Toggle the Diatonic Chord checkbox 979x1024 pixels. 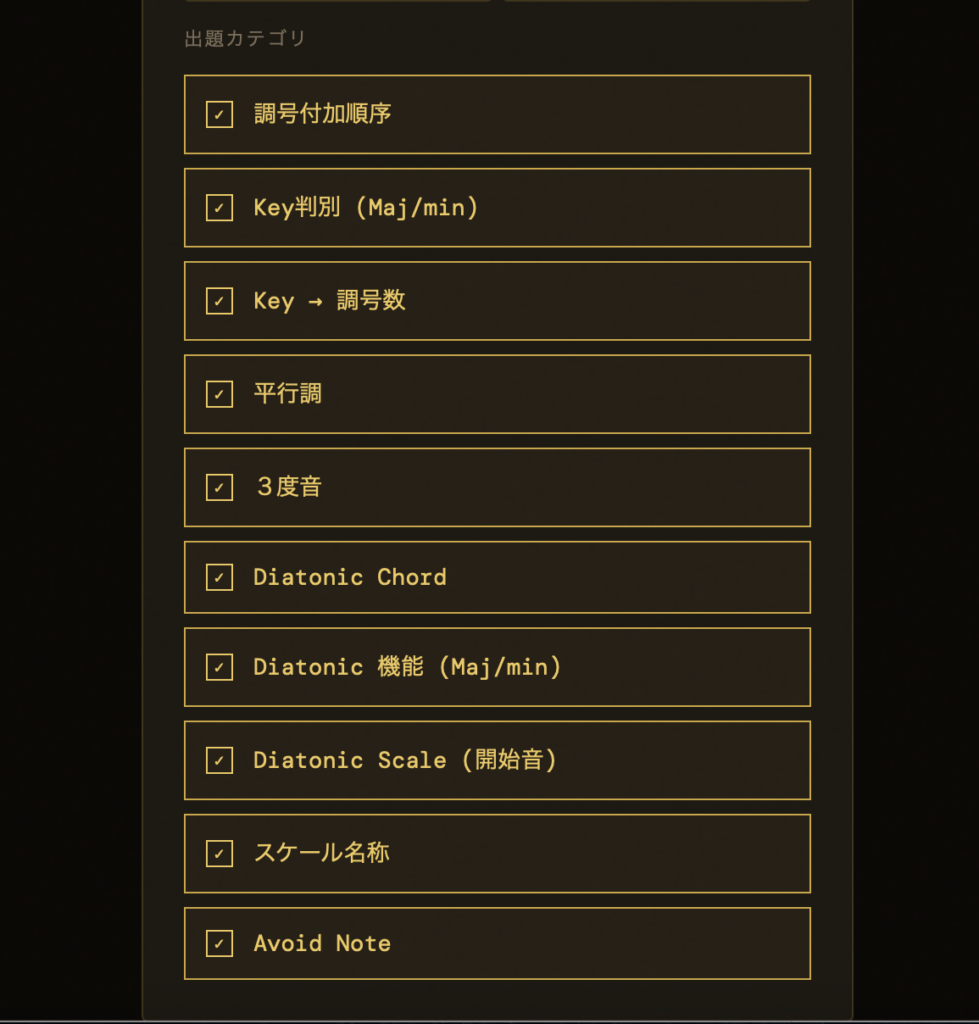point(219,577)
